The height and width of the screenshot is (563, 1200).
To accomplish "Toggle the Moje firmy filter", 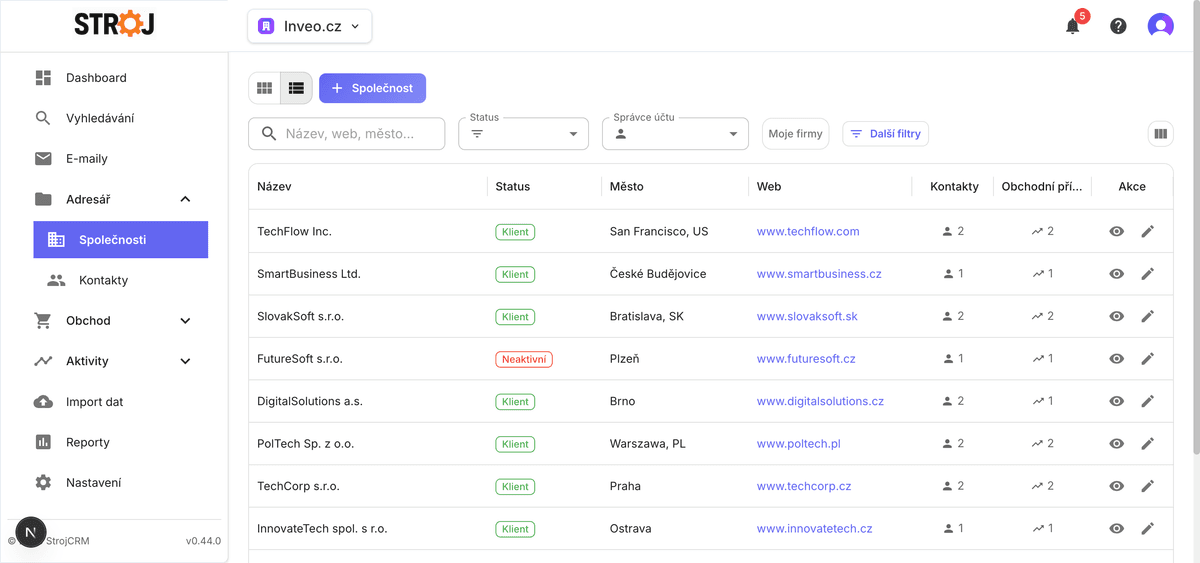I will pos(795,134).
